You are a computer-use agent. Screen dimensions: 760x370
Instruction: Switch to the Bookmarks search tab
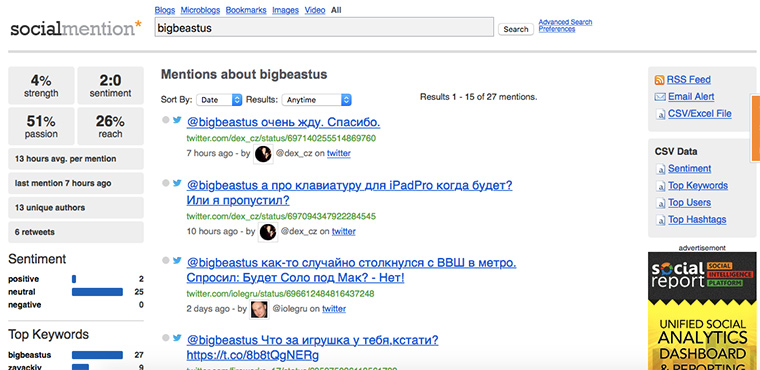coord(246,10)
